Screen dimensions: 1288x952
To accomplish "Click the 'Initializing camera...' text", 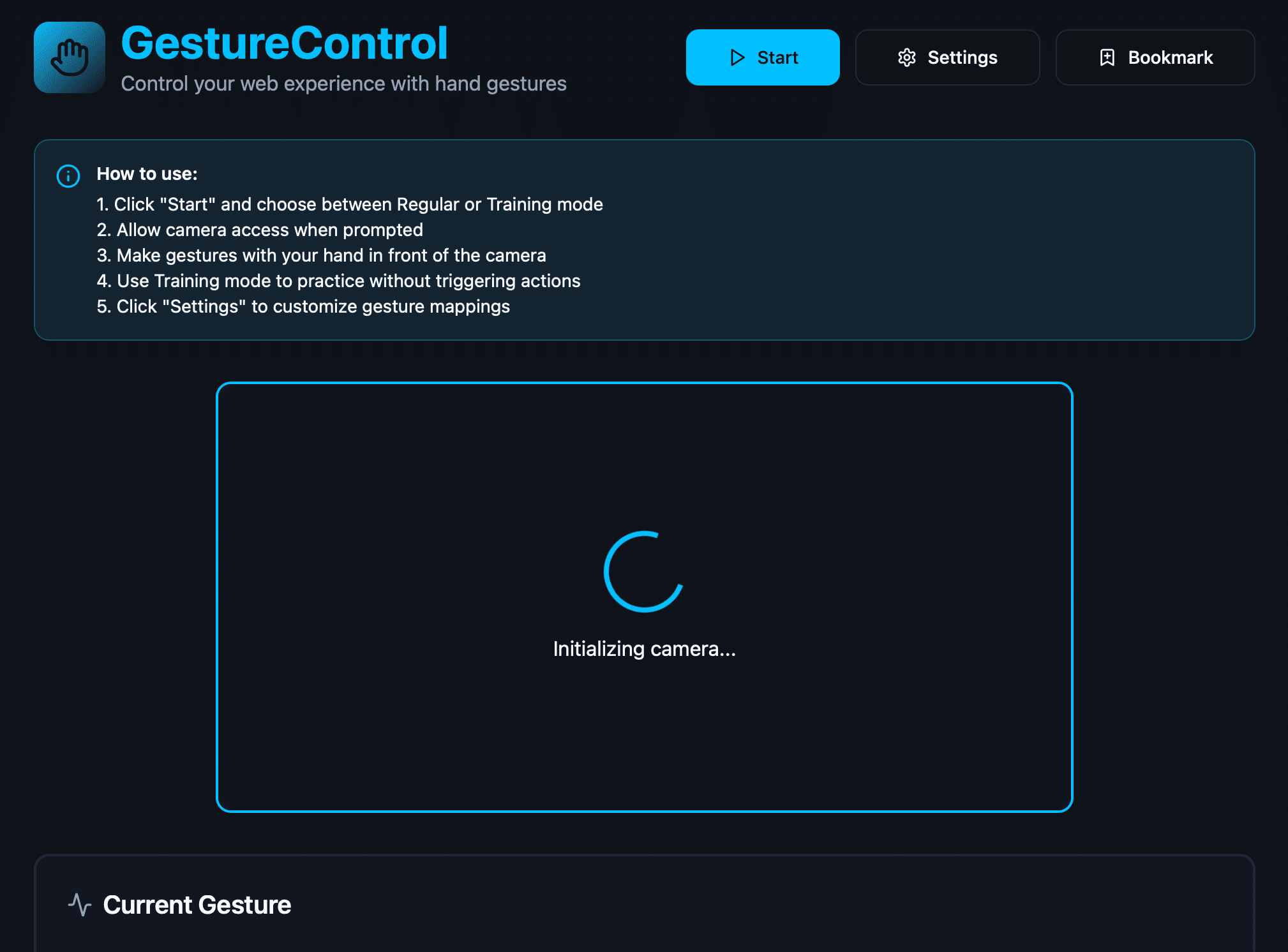I will (645, 649).
